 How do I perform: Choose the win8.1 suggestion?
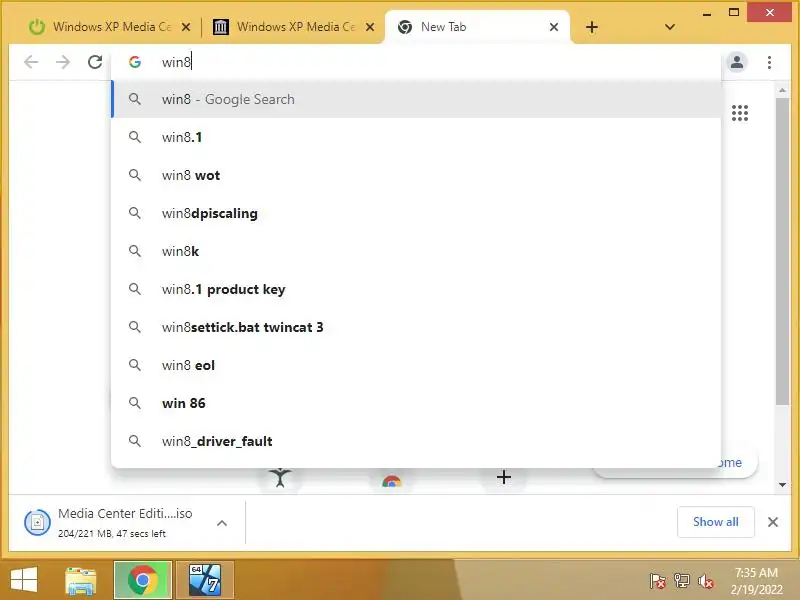coord(416,137)
